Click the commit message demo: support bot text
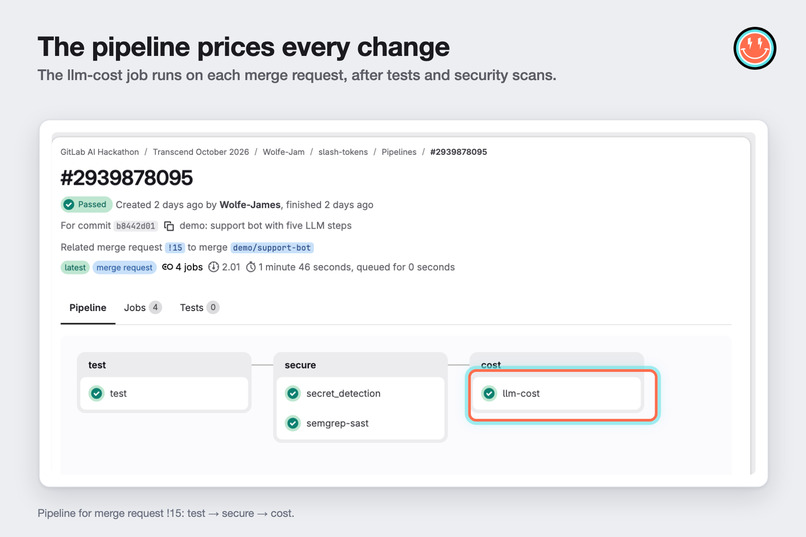This screenshot has height=537, width=806. (265, 226)
